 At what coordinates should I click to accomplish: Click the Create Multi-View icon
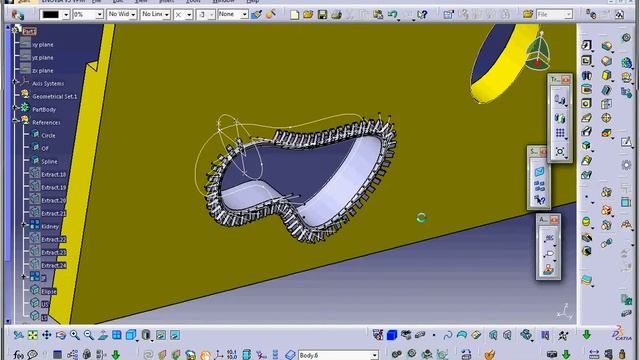coord(117,335)
